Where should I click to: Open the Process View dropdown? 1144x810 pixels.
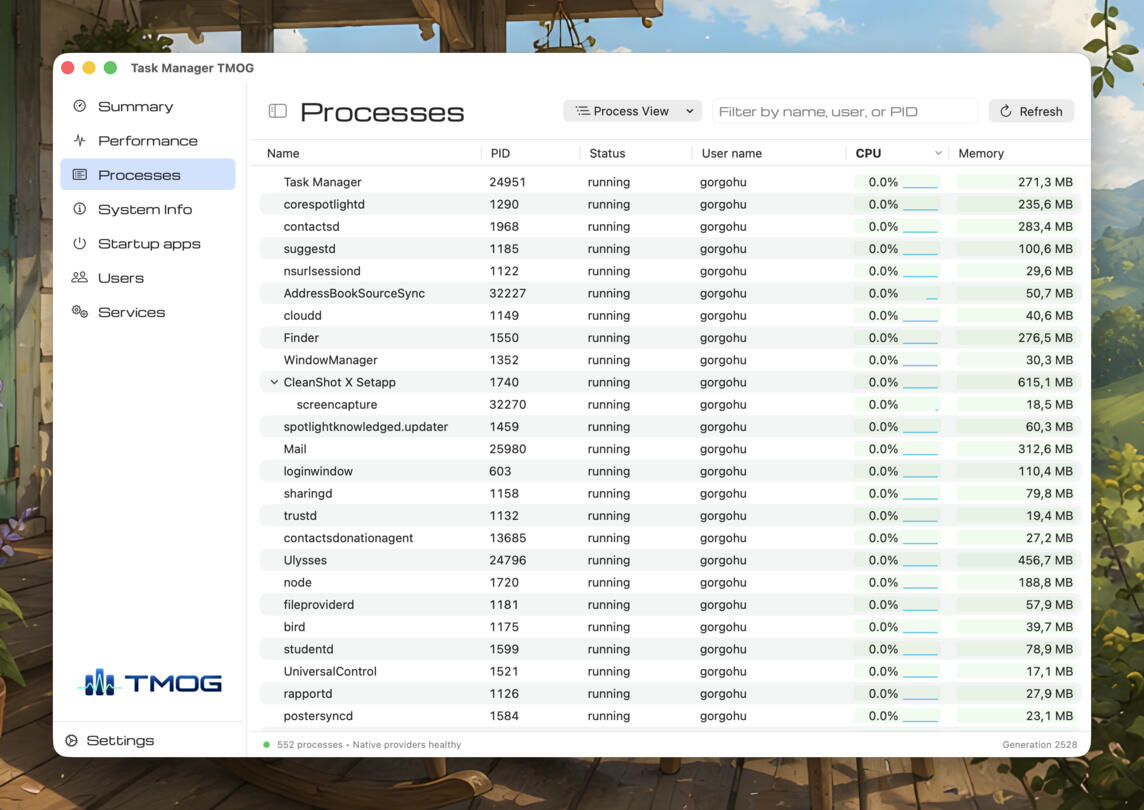[x=632, y=111]
